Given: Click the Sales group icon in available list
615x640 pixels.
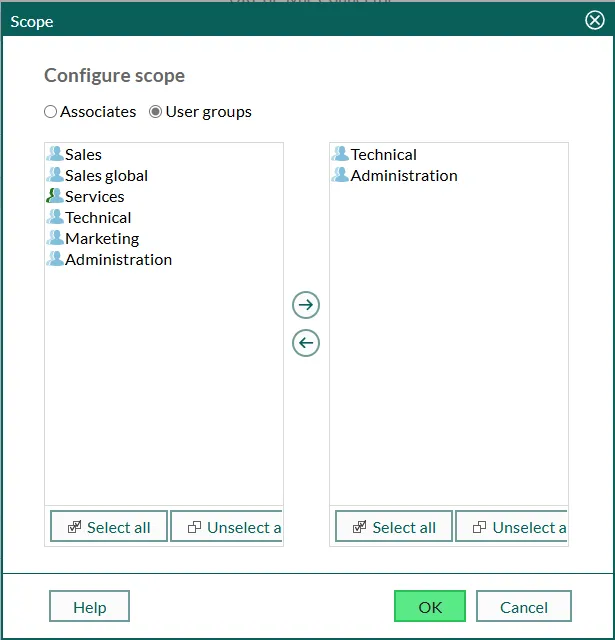Looking at the screenshot, I should [55, 154].
